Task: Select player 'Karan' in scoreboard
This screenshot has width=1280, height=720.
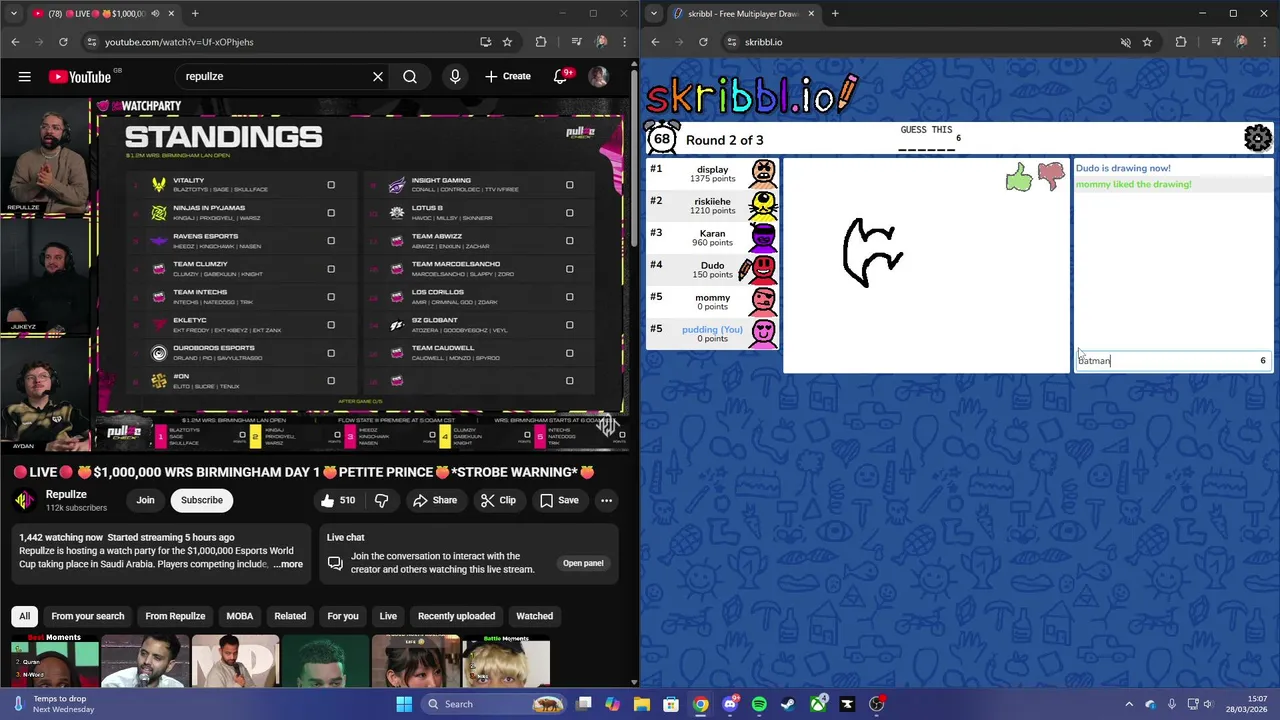Action: pyautogui.click(x=713, y=237)
